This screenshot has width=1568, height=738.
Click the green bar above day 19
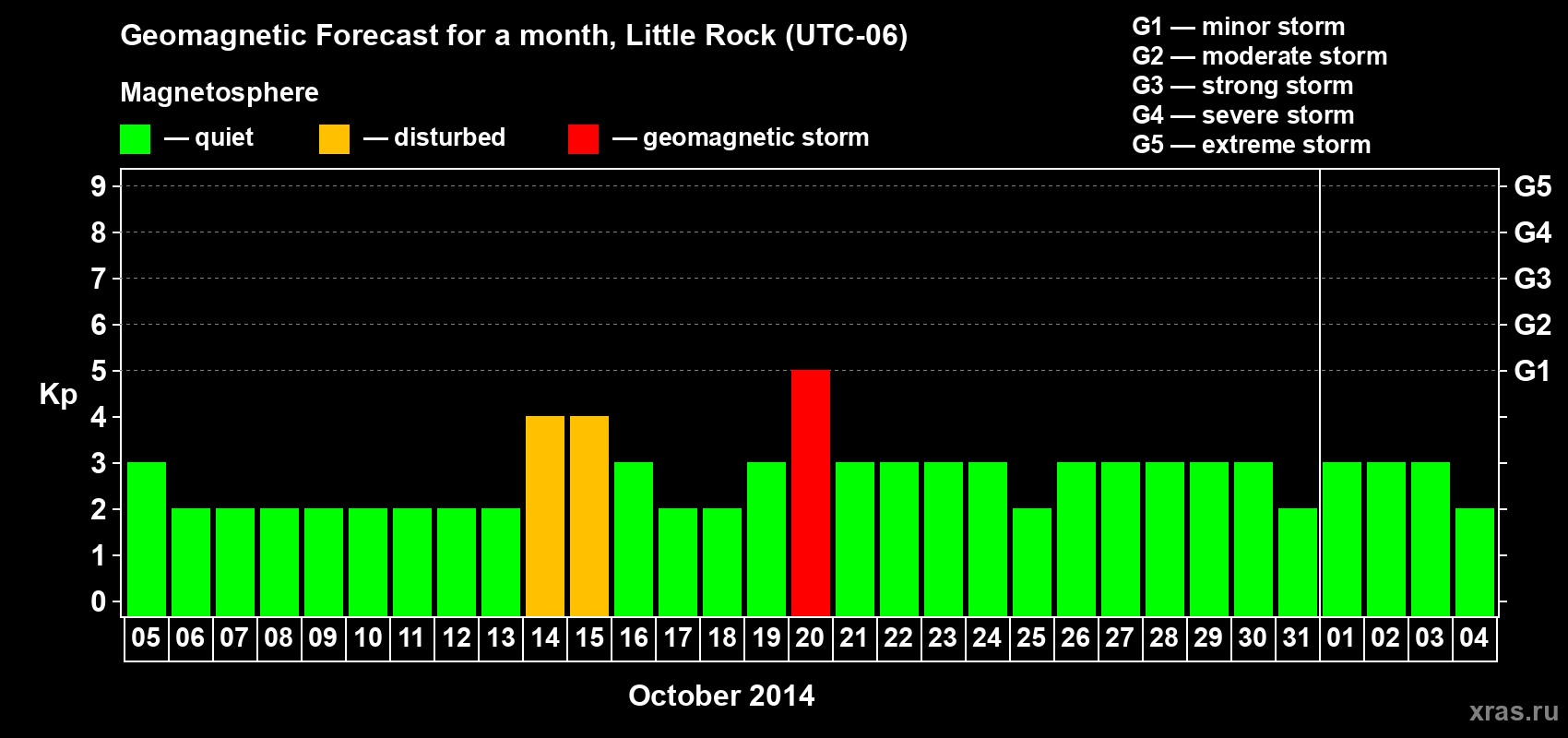pos(766,539)
